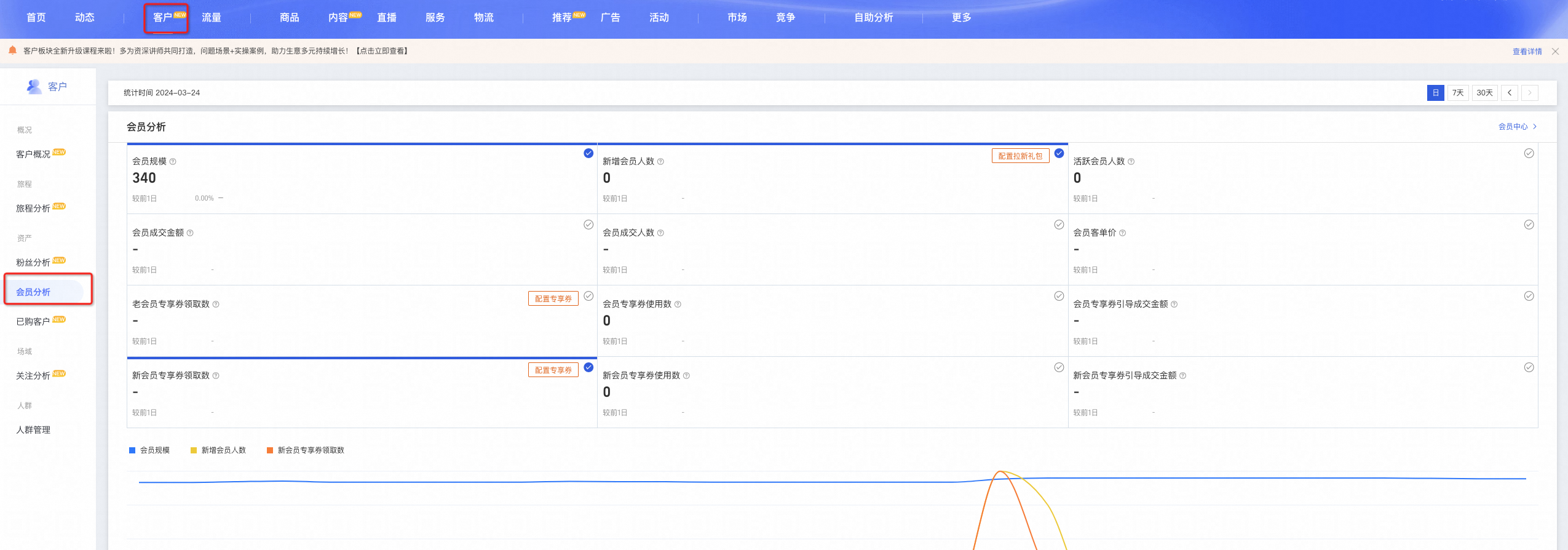
Task: Check the 会员成交人数 metric checkmark
Action: tap(1059, 225)
